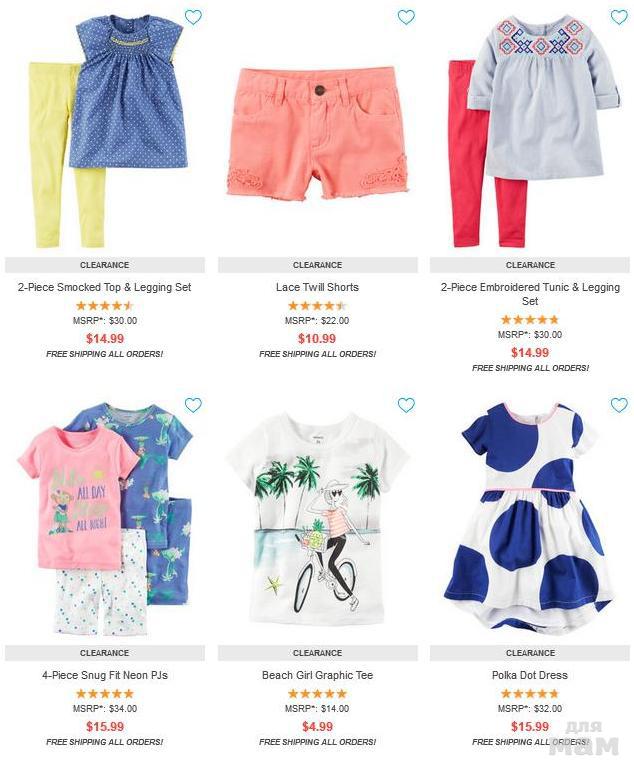
Task: View the beach girl bicycle tee image
Action: (317, 519)
